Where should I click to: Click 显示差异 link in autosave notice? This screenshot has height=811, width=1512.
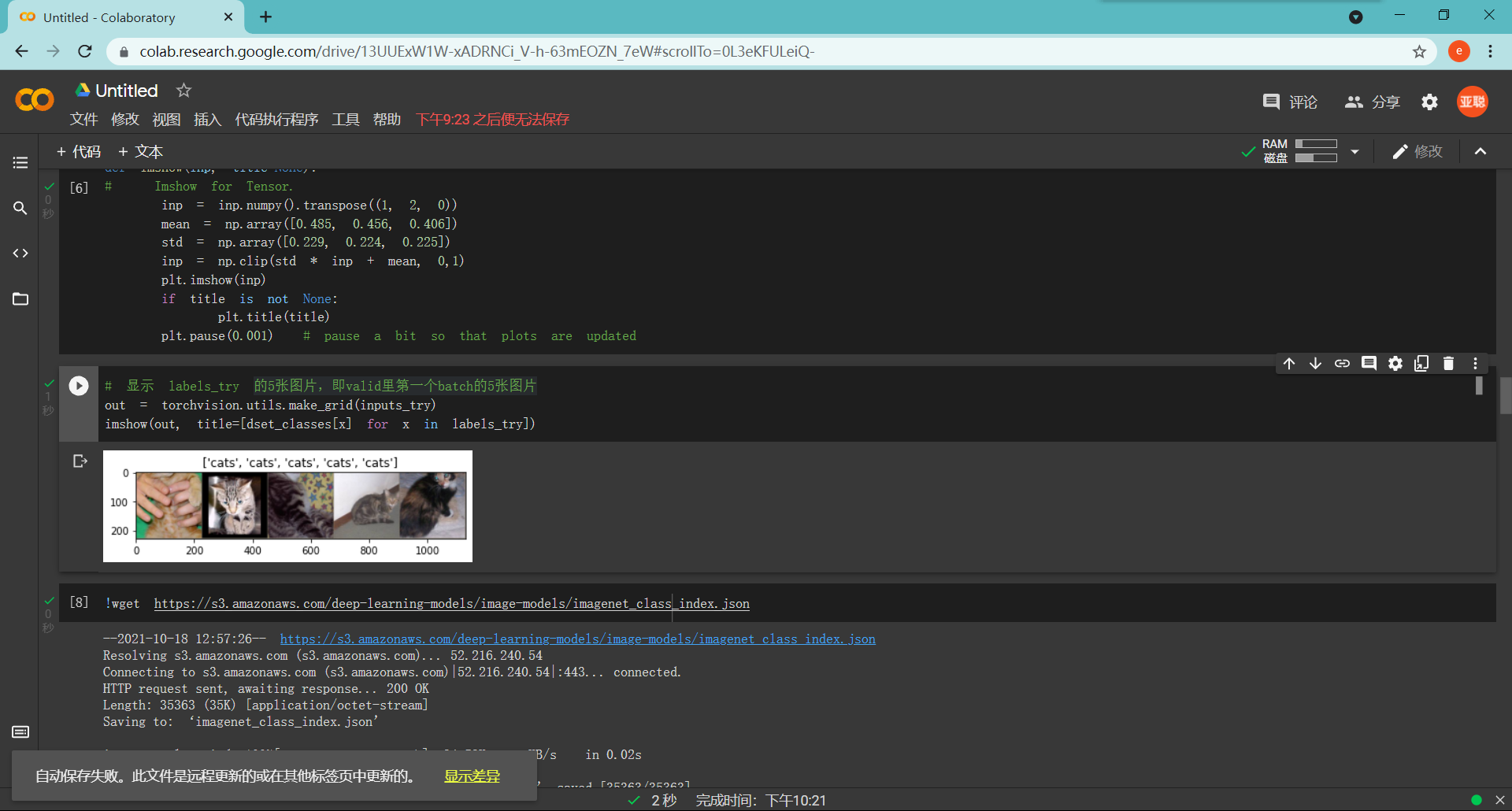pyautogui.click(x=472, y=776)
